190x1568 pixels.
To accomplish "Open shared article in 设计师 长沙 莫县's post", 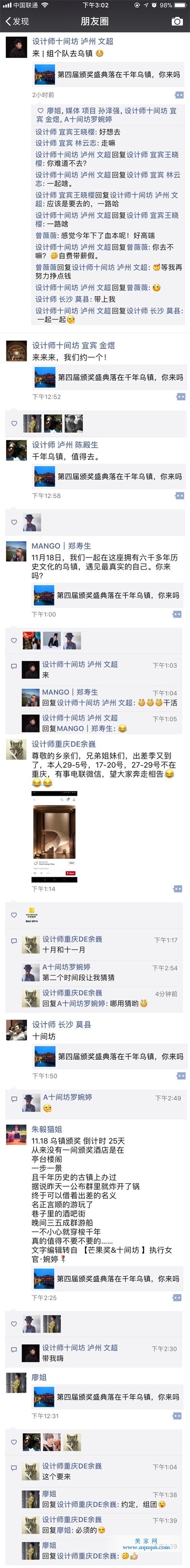I will pyautogui.click(x=109, y=1056).
